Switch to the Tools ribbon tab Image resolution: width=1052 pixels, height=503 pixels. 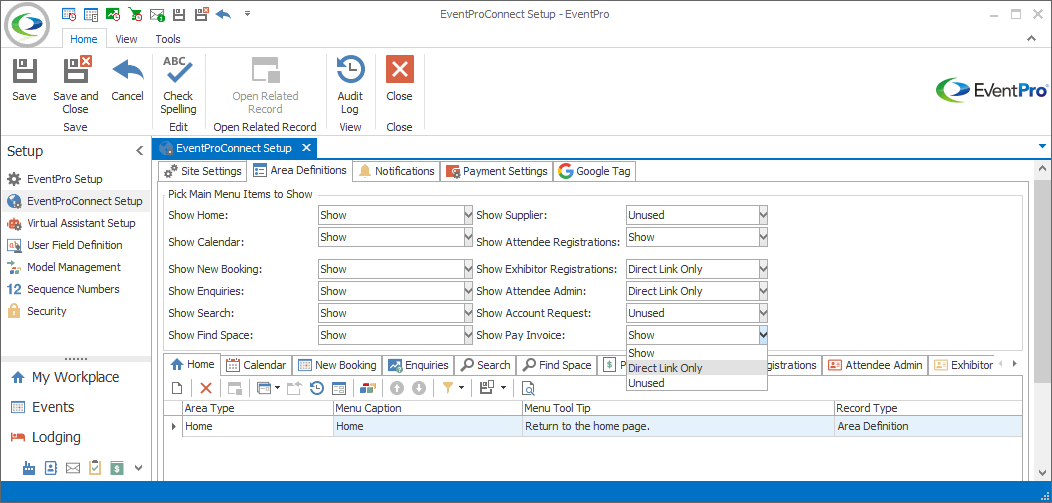pos(168,39)
